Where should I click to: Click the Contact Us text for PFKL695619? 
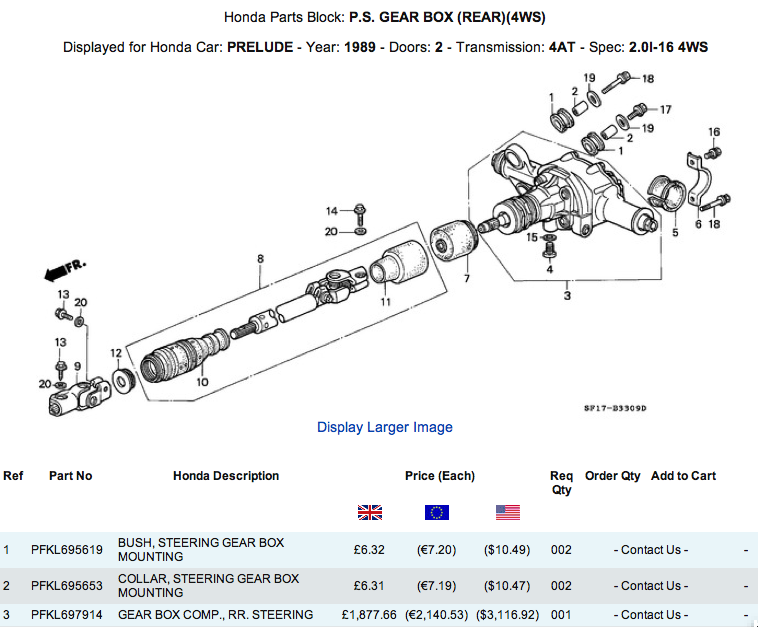coord(651,550)
